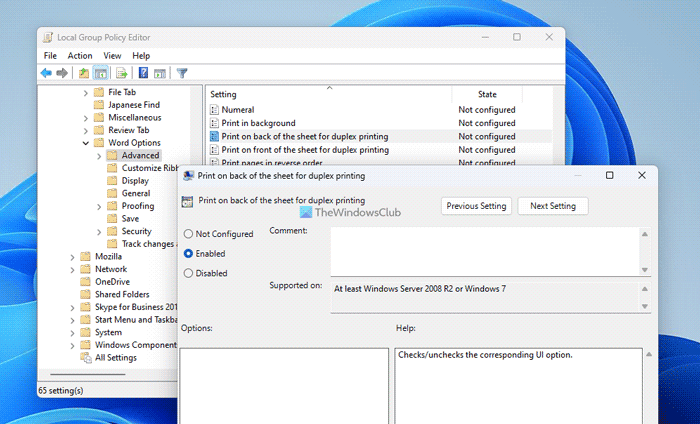The image size is (700, 424).
Task: Expand the Miscellaneous tree node
Action: [85, 118]
